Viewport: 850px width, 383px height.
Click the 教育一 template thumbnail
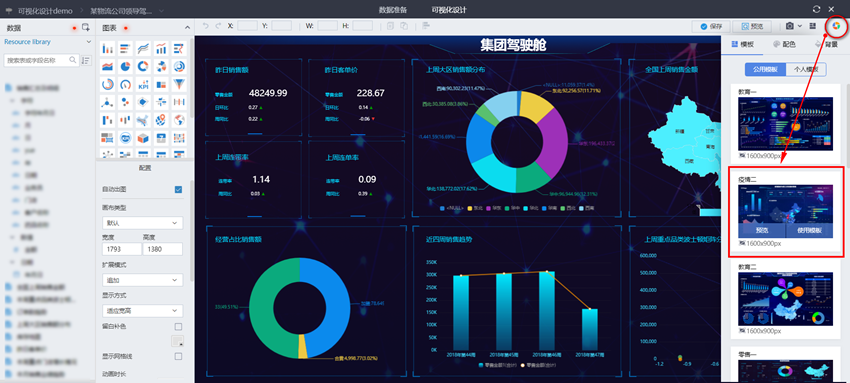coord(785,124)
